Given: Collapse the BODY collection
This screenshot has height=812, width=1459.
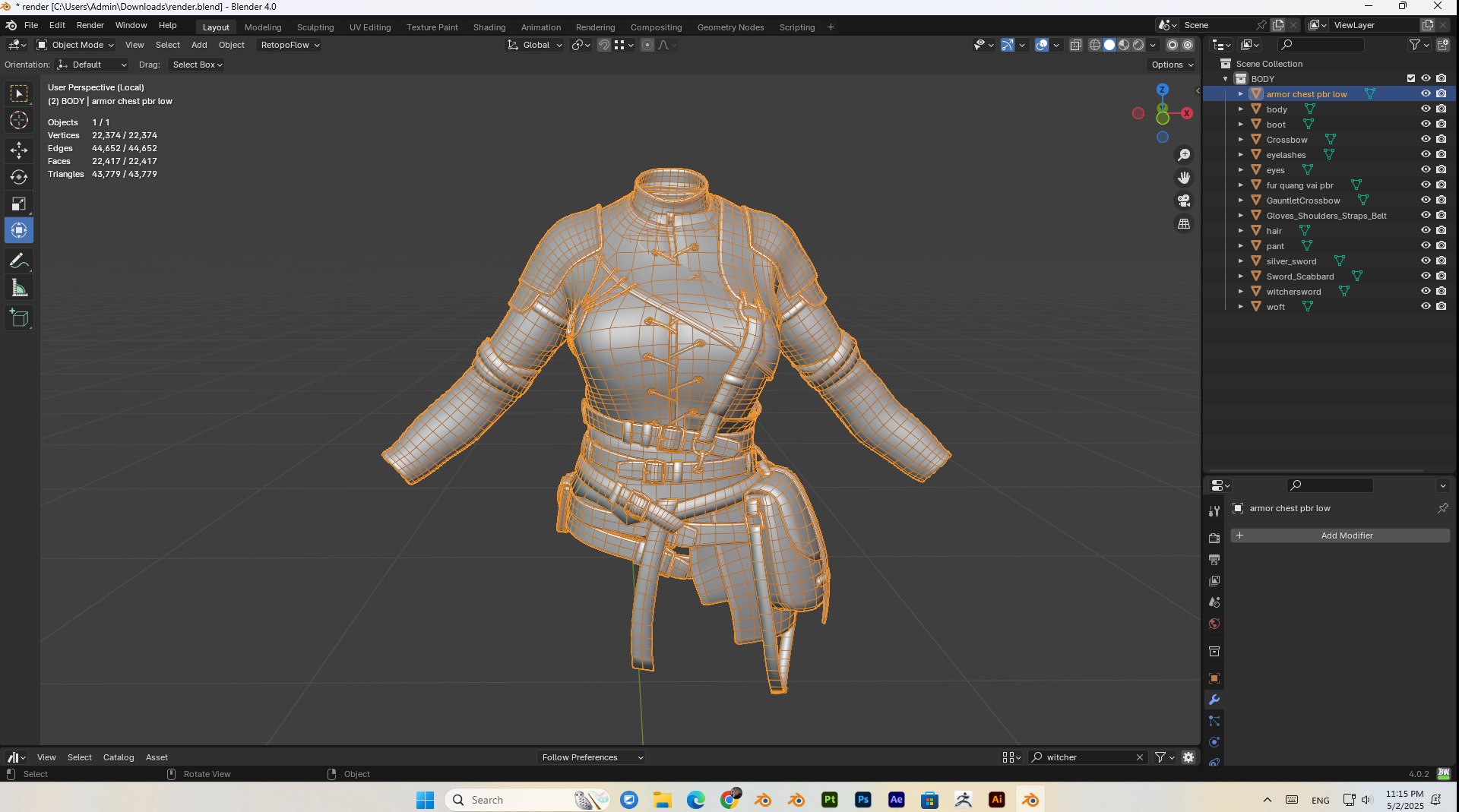Looking at the screenshot, I should [1225, 79].
